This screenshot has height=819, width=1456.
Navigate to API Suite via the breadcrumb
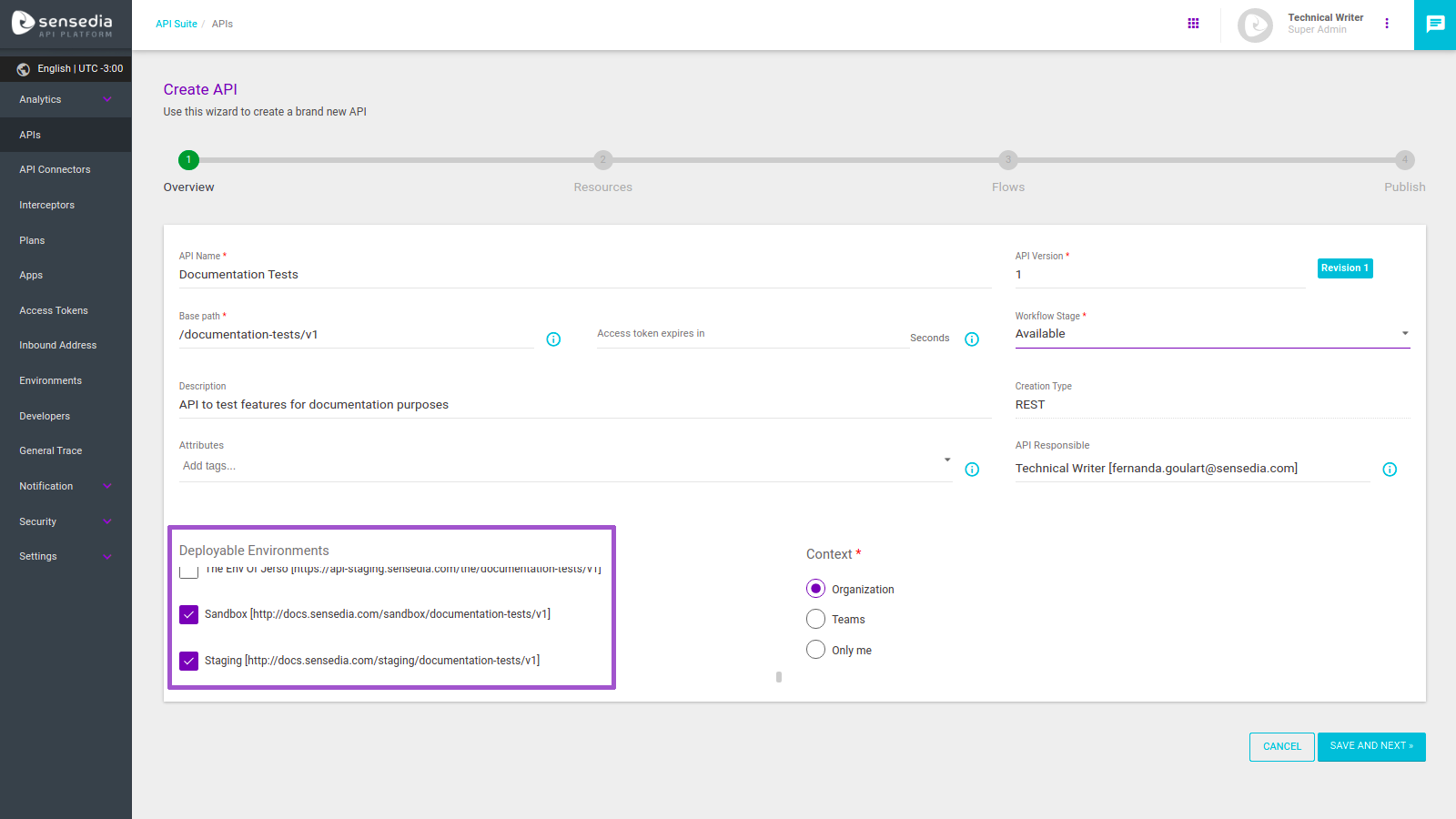click(177, 24)
